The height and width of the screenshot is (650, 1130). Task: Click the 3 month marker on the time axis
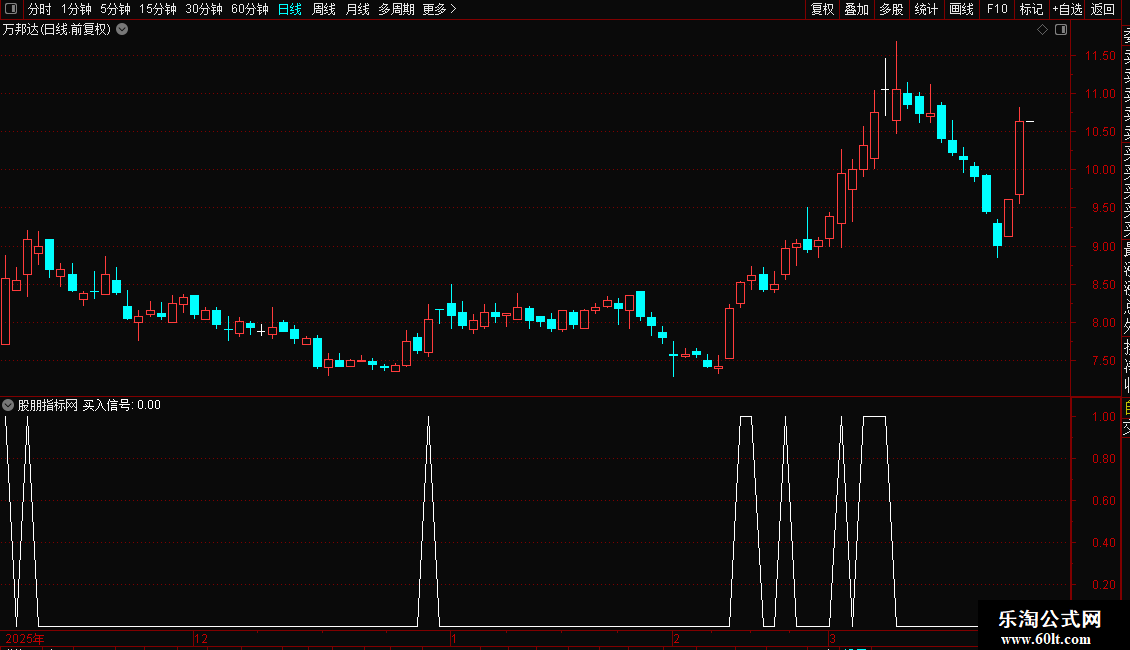click(x=832, y=638)
